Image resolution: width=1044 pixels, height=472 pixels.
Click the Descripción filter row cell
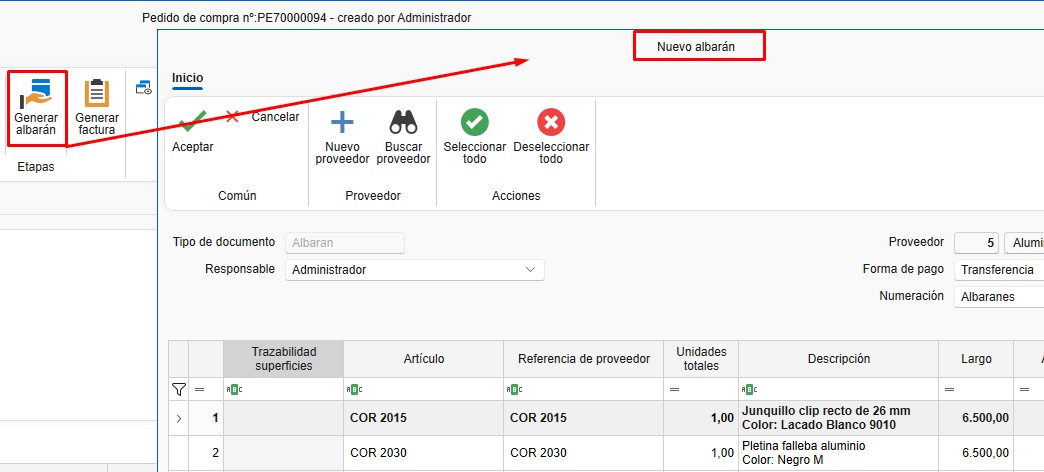coord(839,389)
